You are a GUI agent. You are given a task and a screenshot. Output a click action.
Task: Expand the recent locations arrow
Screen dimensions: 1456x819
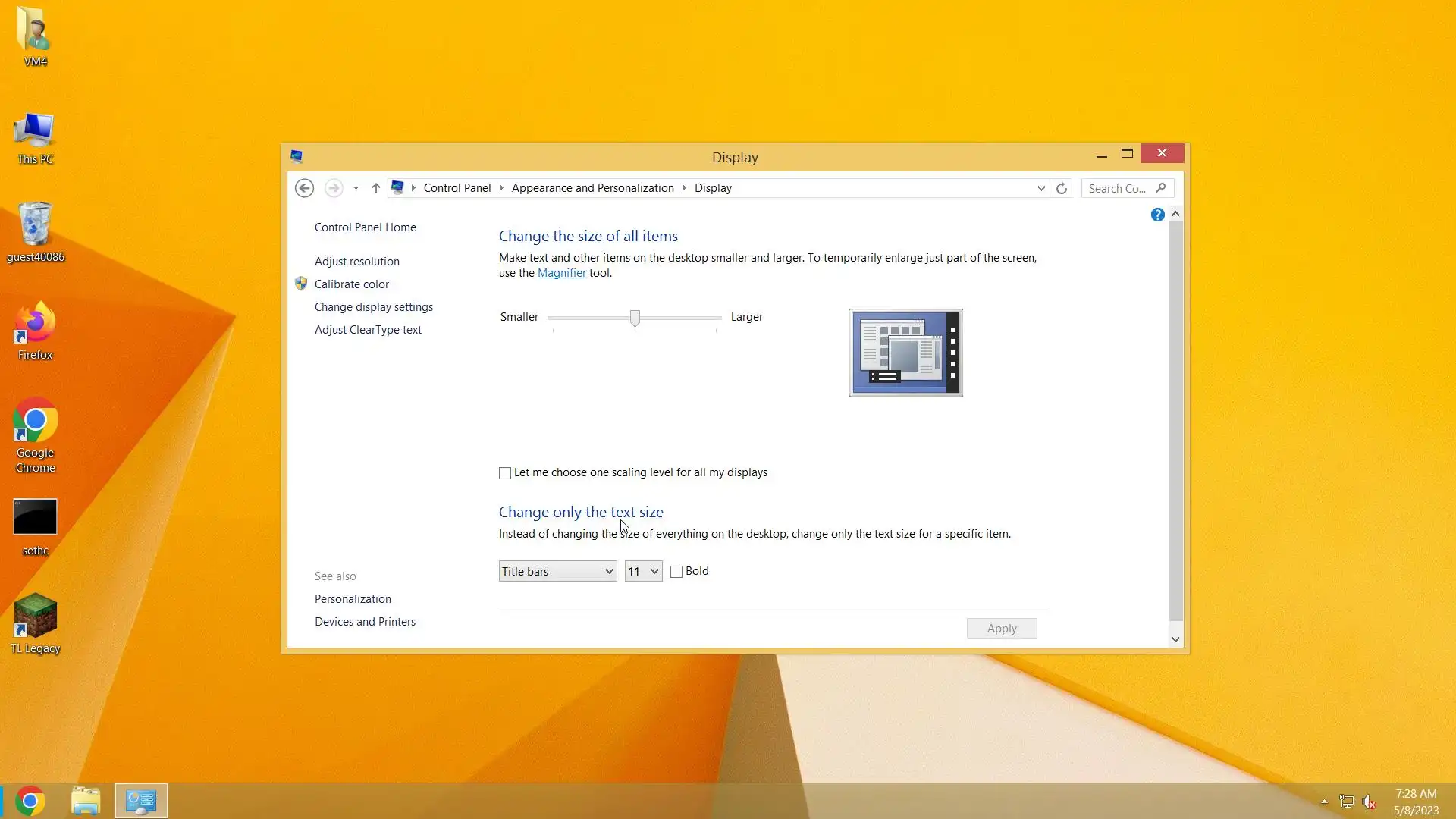[356, 188]
